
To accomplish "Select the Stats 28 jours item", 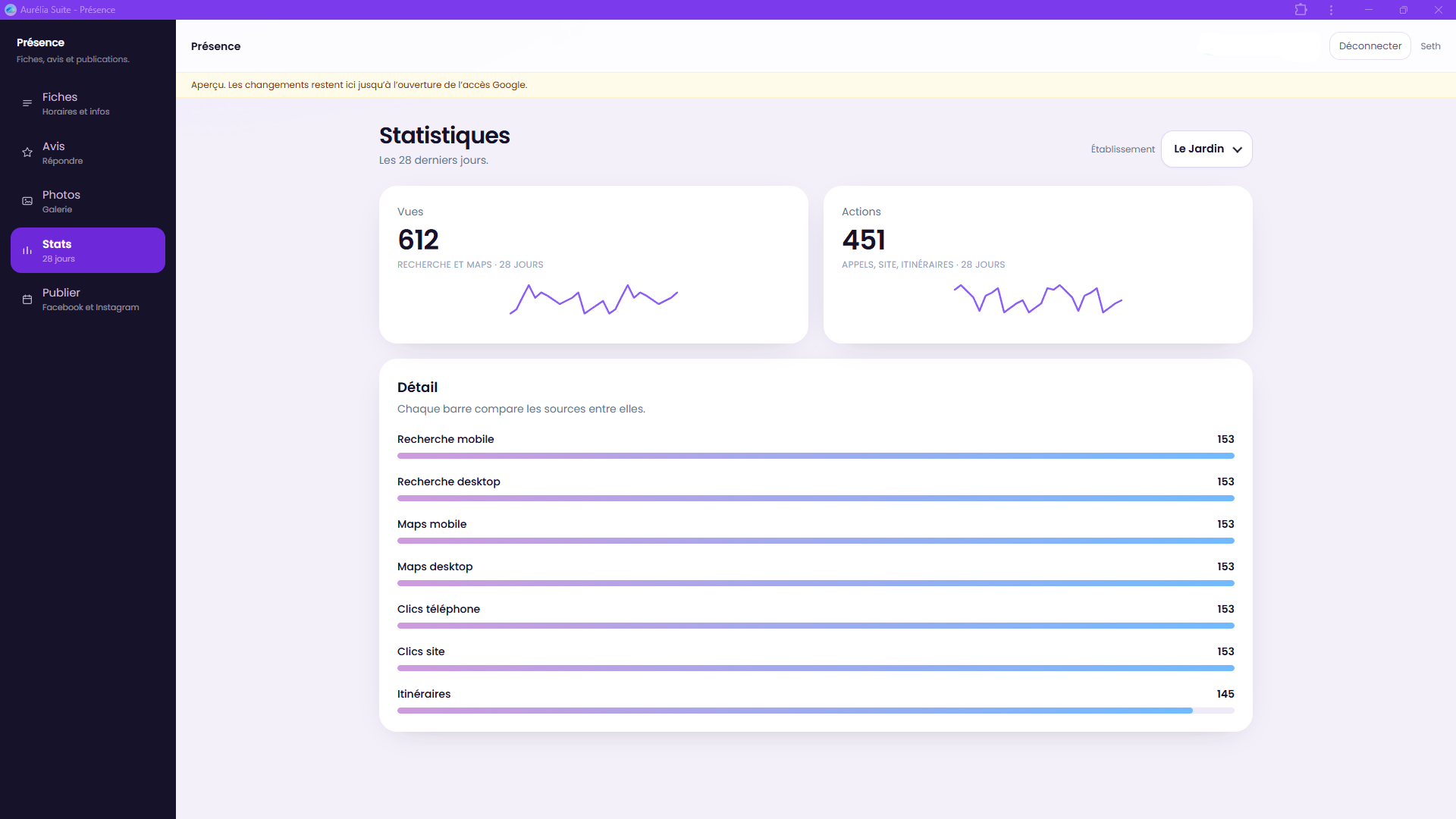I will [88, 250].
